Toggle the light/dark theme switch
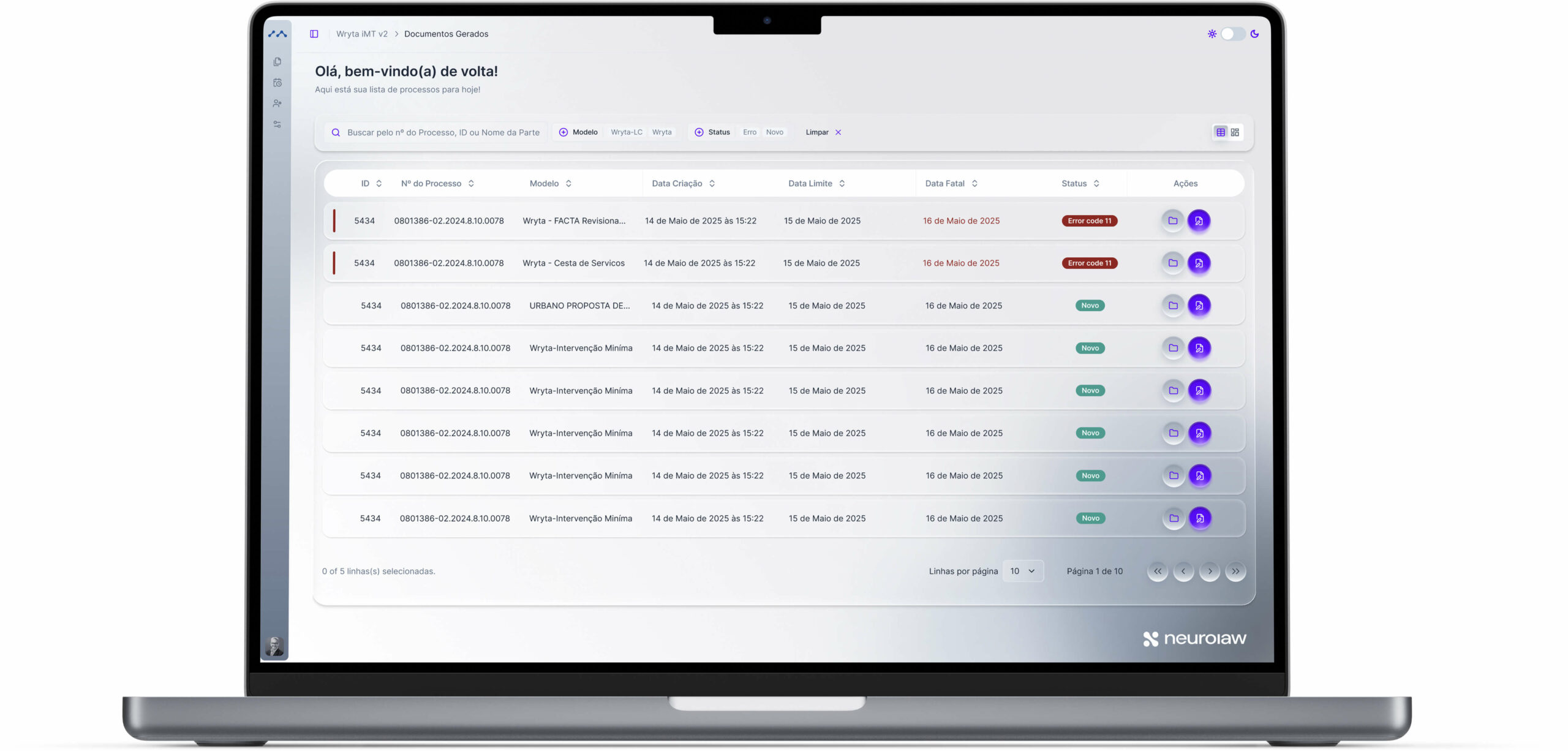 click(1232, 34)
